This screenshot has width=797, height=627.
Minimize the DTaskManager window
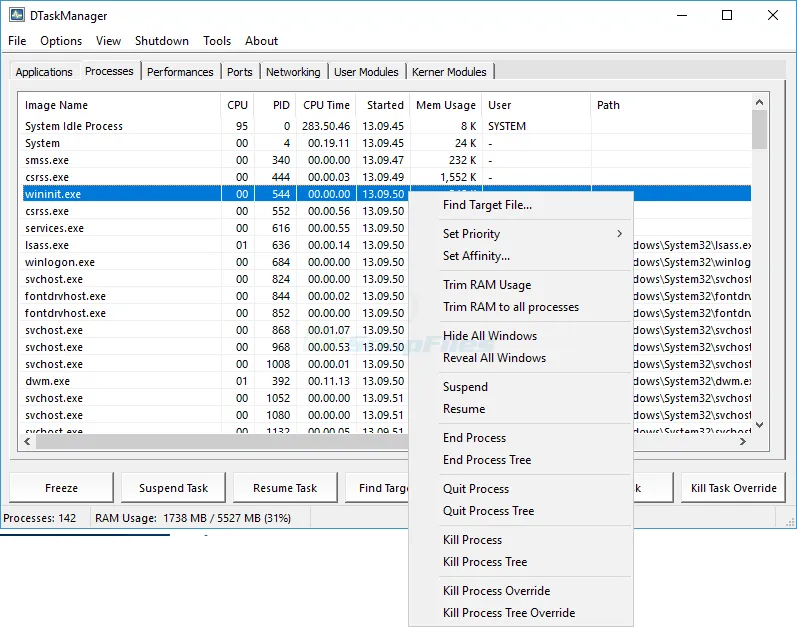pyautogui.click(x=682, y=15)
